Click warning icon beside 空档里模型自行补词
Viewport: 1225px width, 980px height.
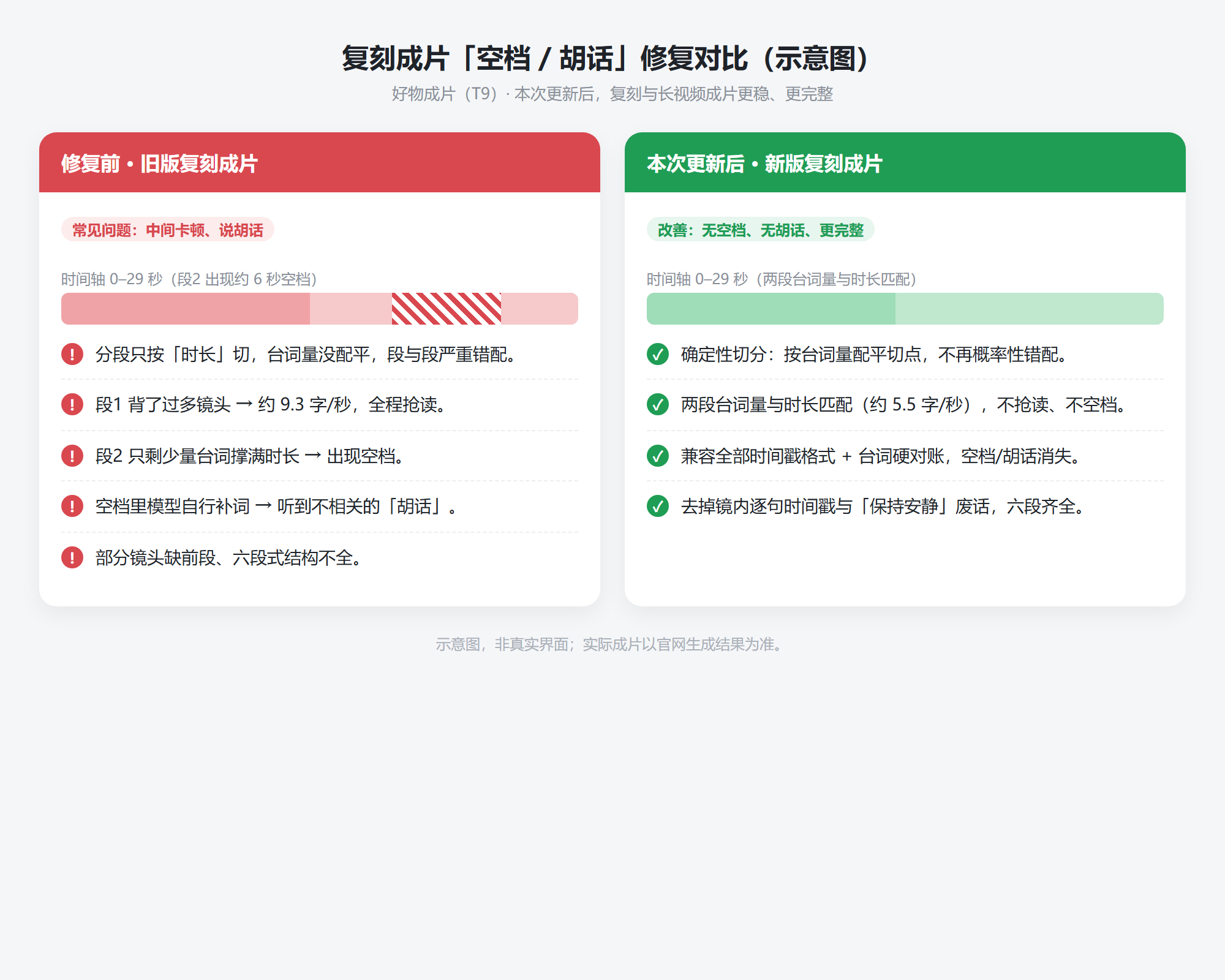pyautogui.click(x=72, y=506)
